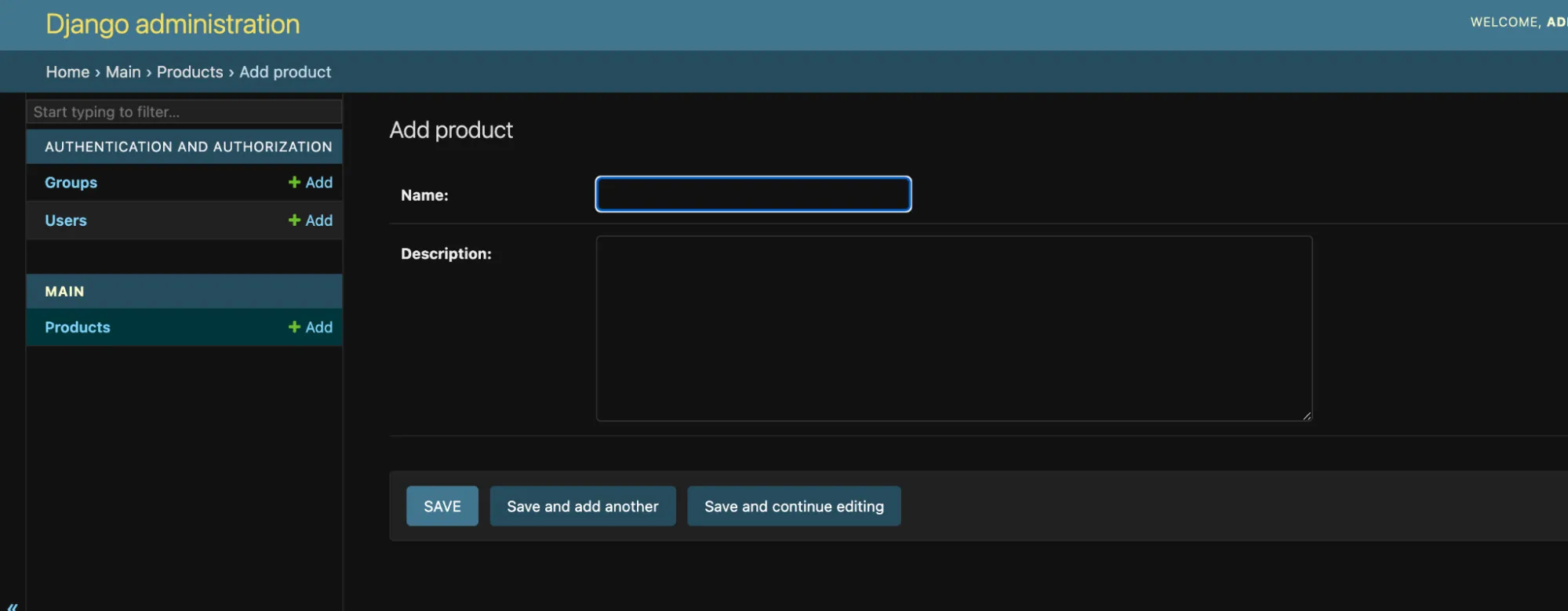Open the MAIN app section header
Screen dimensions: 1568x611
click(x=64, y=291)
